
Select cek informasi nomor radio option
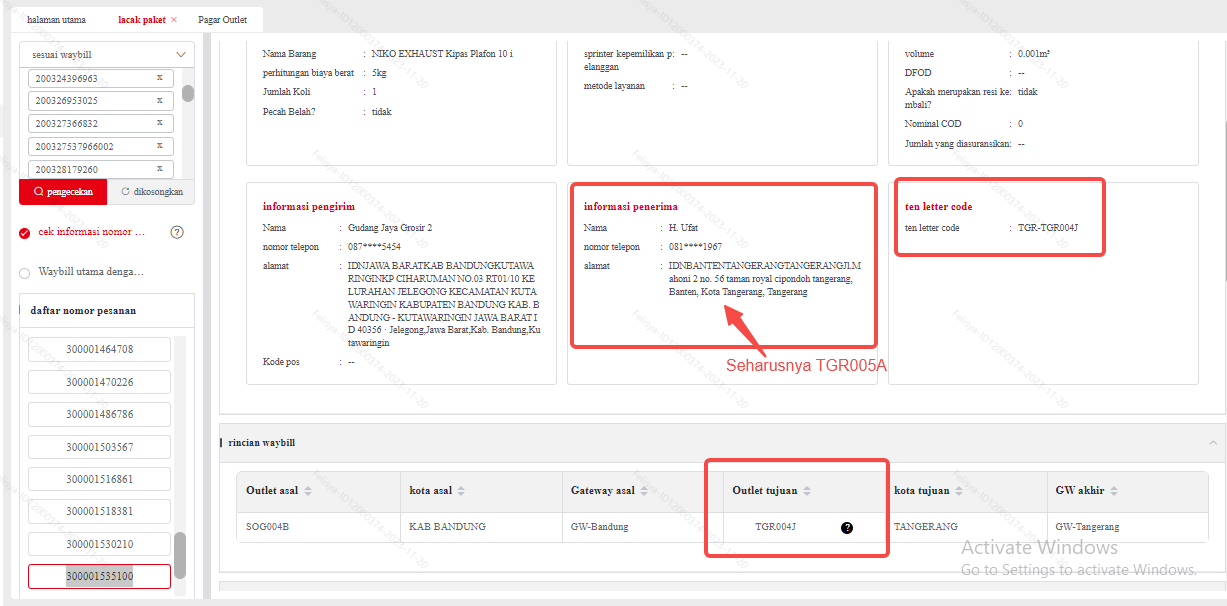point(25,233)
